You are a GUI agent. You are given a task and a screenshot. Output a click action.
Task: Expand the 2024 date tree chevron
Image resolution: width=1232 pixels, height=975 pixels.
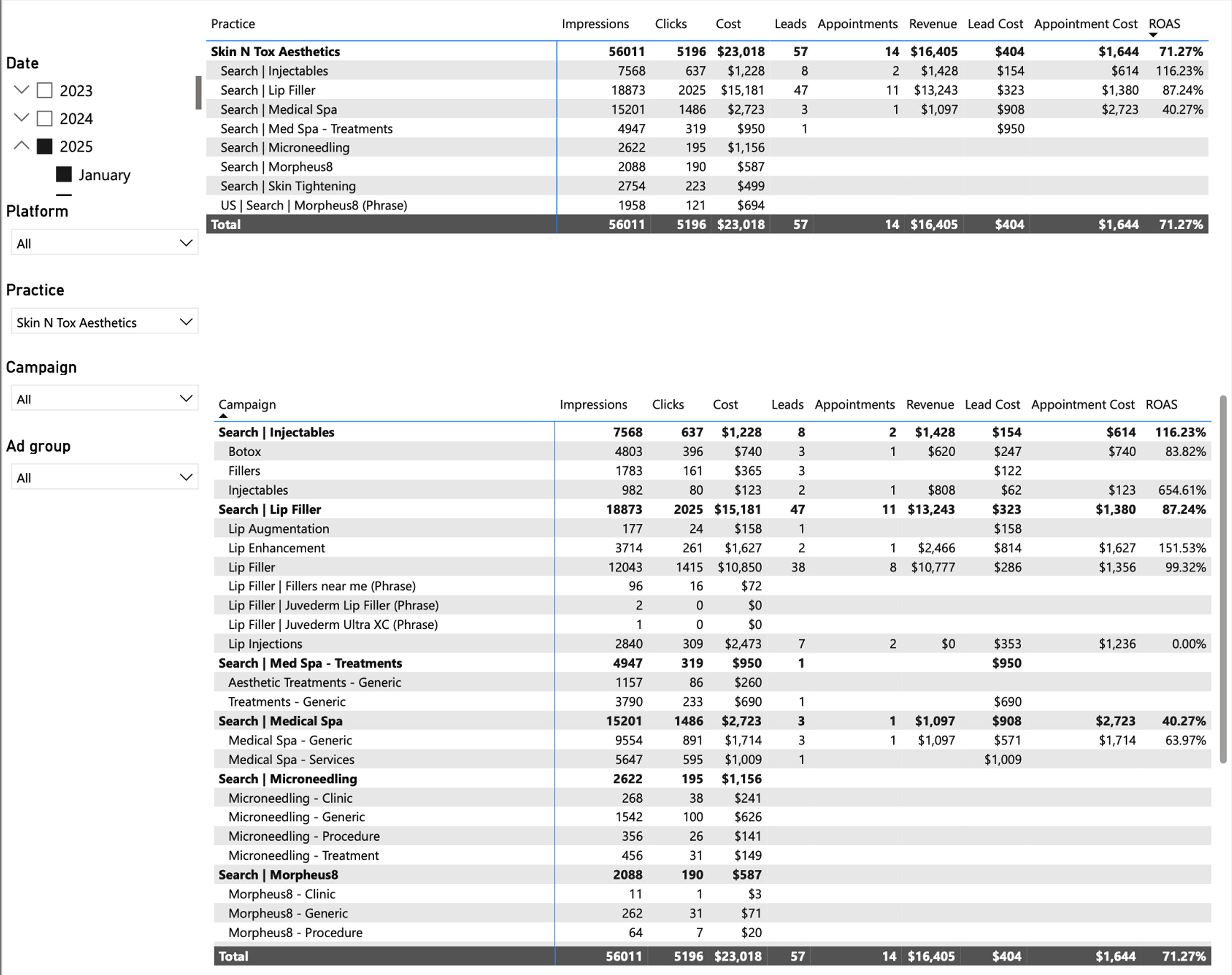[x=22, y=118]
